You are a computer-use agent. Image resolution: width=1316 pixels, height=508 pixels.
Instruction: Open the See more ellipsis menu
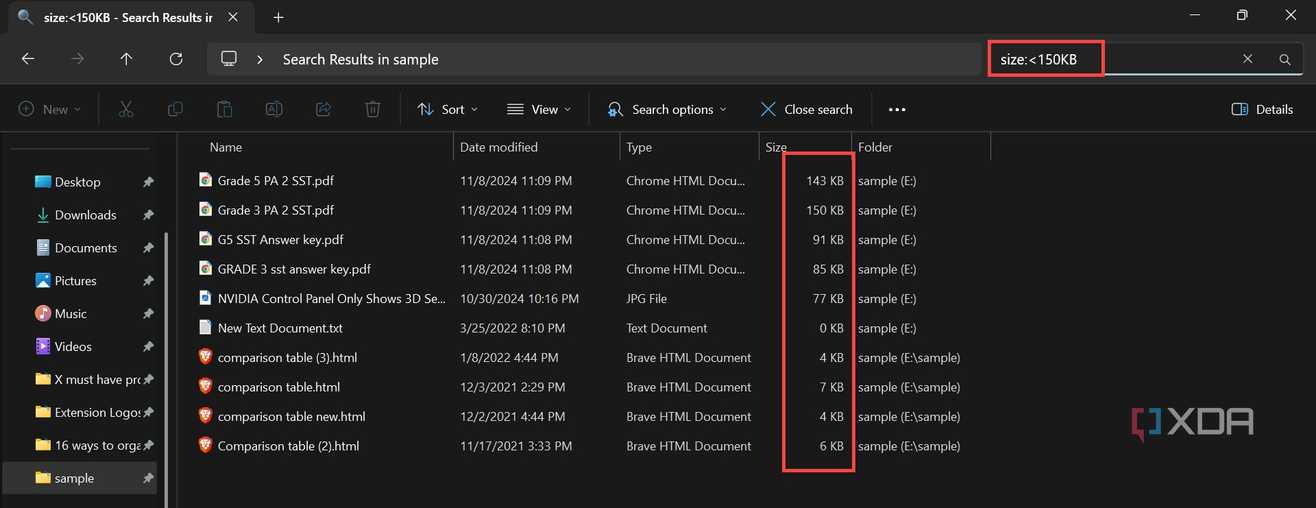[x=897, y=109]
